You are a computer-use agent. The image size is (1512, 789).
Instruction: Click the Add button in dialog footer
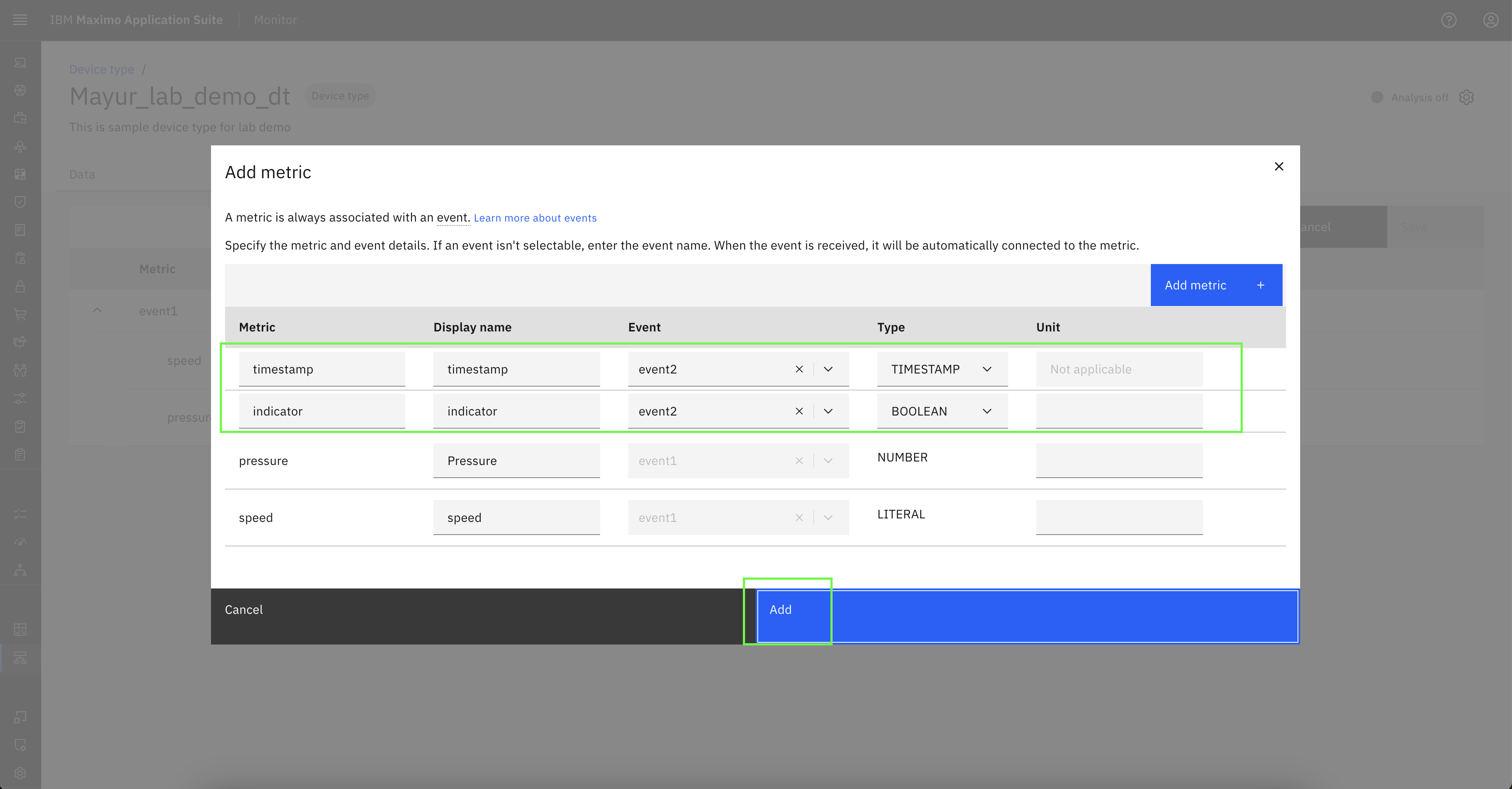click(x=1027, y=616)
